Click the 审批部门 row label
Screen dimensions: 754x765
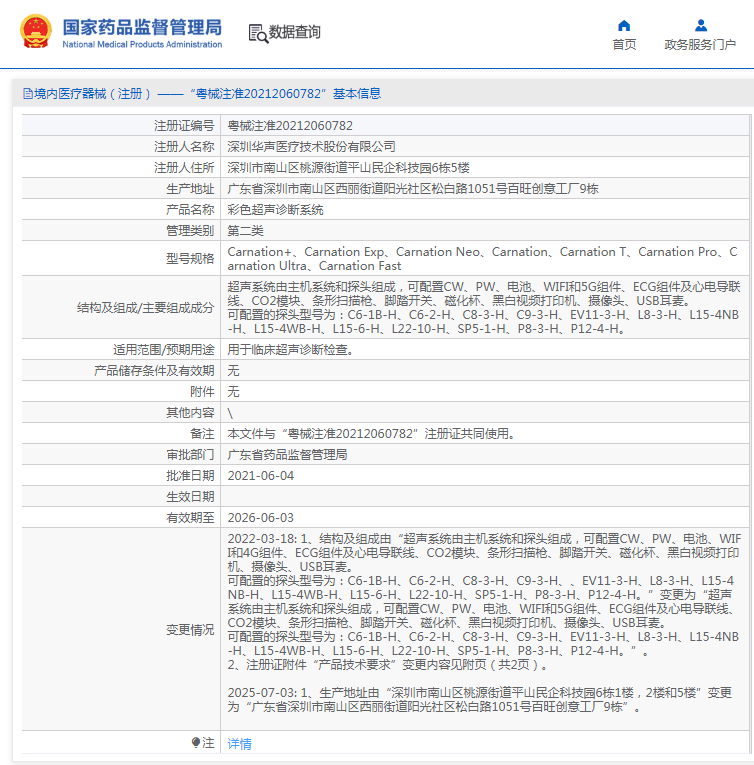[190, 455]
